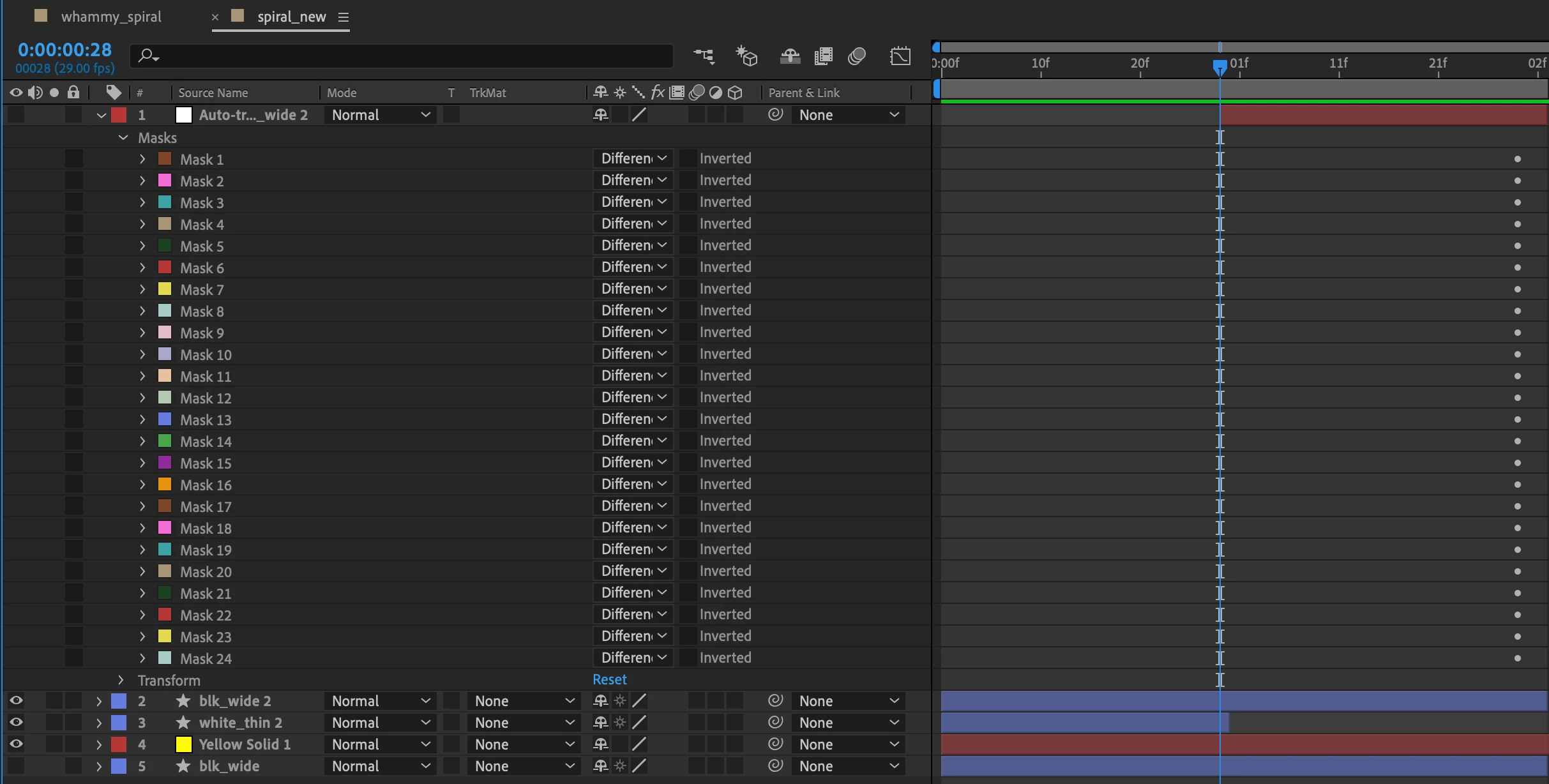Open the Composition Mini-Flowchart icon
This screenshot has height=784, width=1549.
tap(704, 56)
